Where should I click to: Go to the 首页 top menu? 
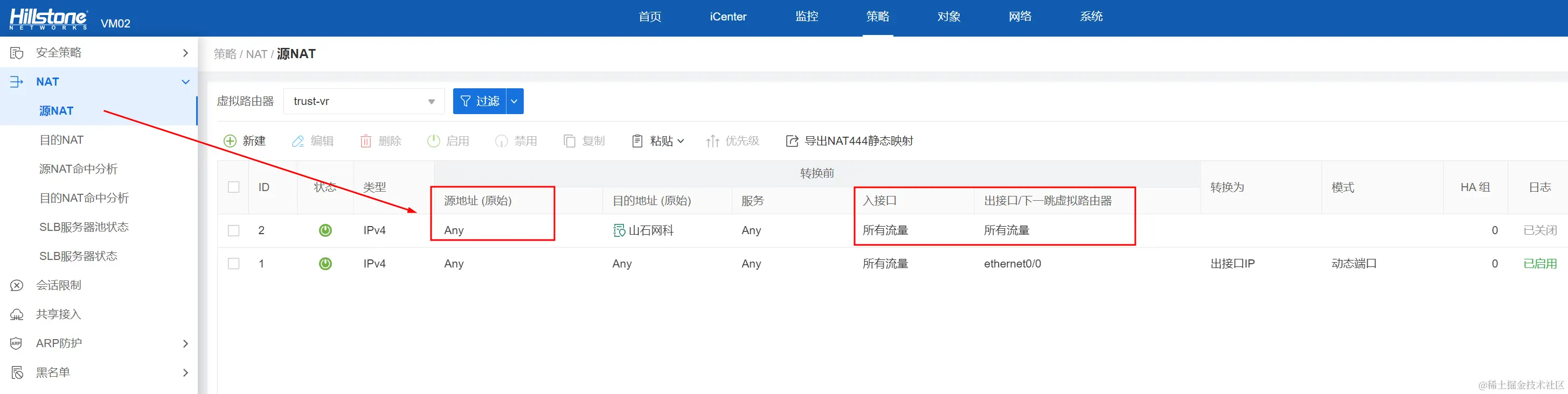coord(650,17)
